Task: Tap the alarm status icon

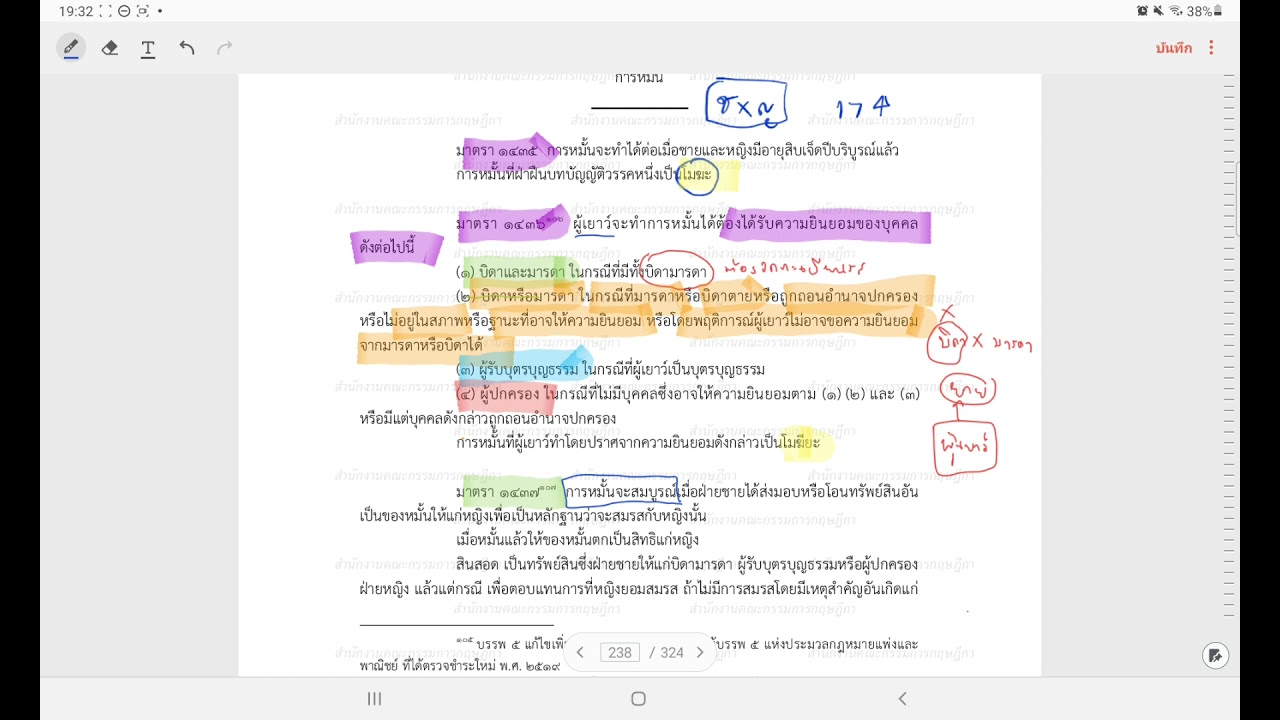Action: click(x=1142, y=11)
